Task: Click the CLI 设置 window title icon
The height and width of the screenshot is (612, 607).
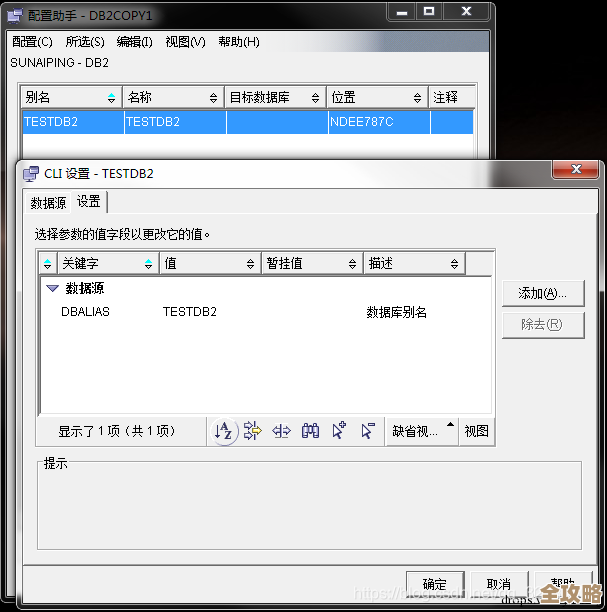Action: pyautogui.click(x=31, y=174)
